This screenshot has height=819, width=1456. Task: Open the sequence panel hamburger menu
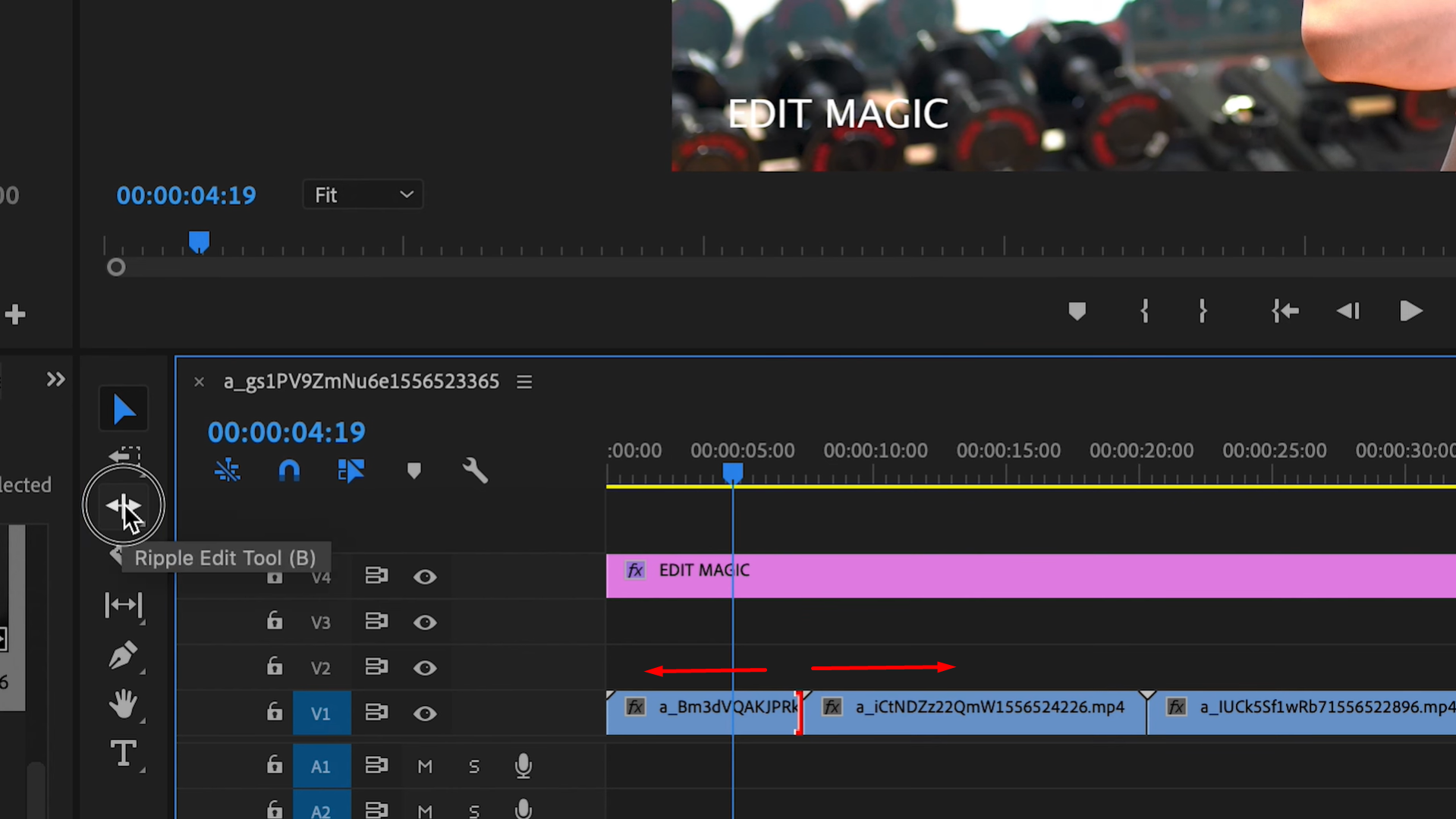(x=524, y=382)
